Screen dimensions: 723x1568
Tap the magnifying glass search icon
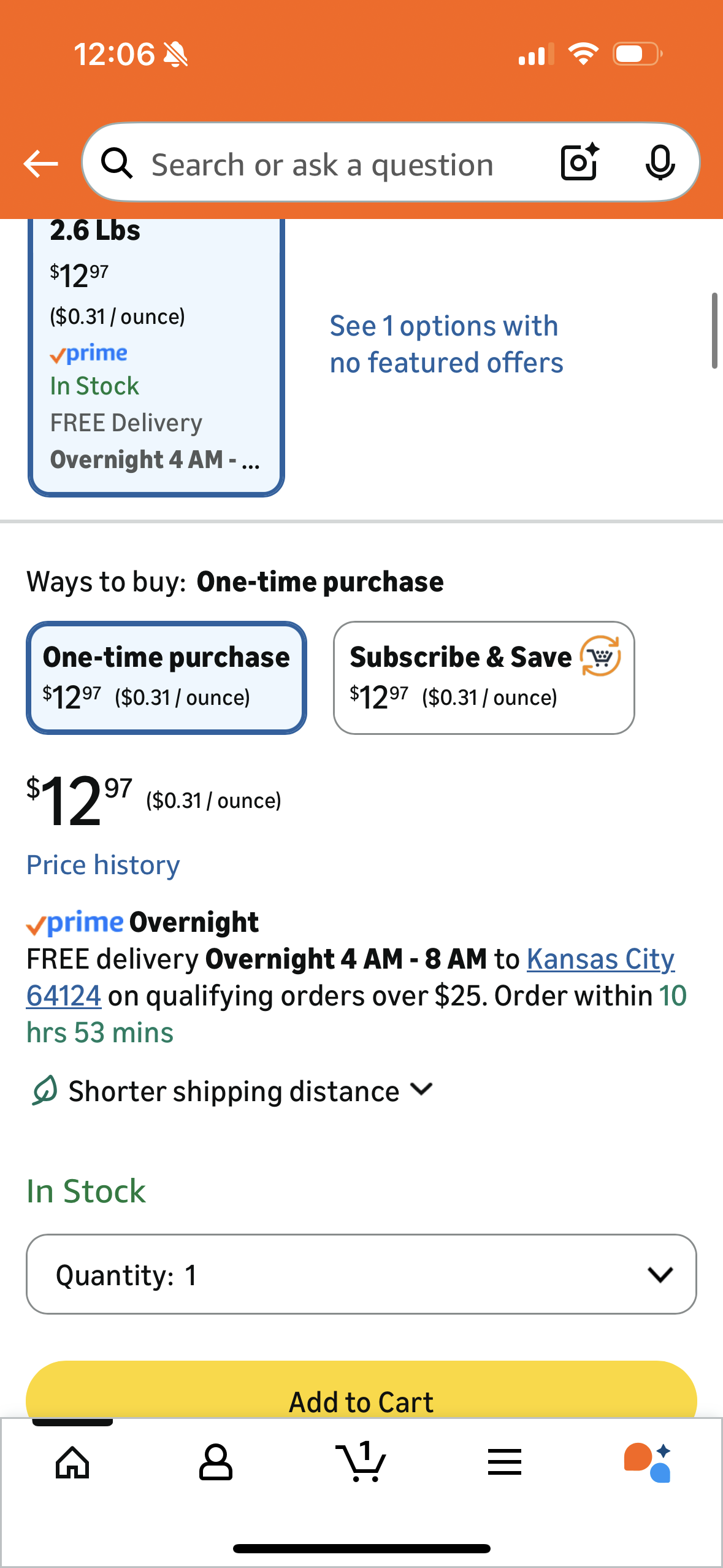(117, 164)
